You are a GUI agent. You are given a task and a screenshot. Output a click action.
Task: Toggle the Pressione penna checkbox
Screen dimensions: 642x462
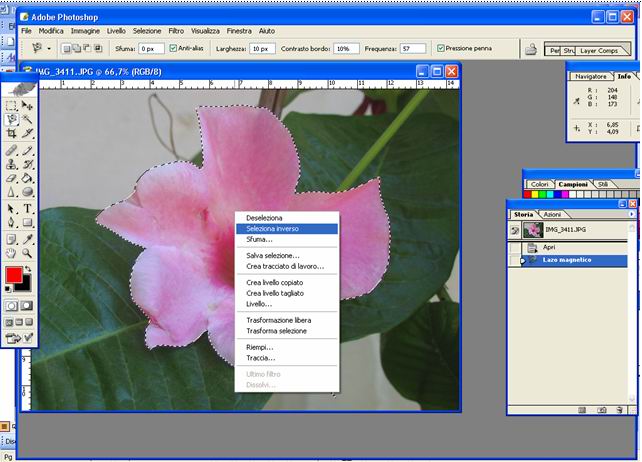[441, 48]
